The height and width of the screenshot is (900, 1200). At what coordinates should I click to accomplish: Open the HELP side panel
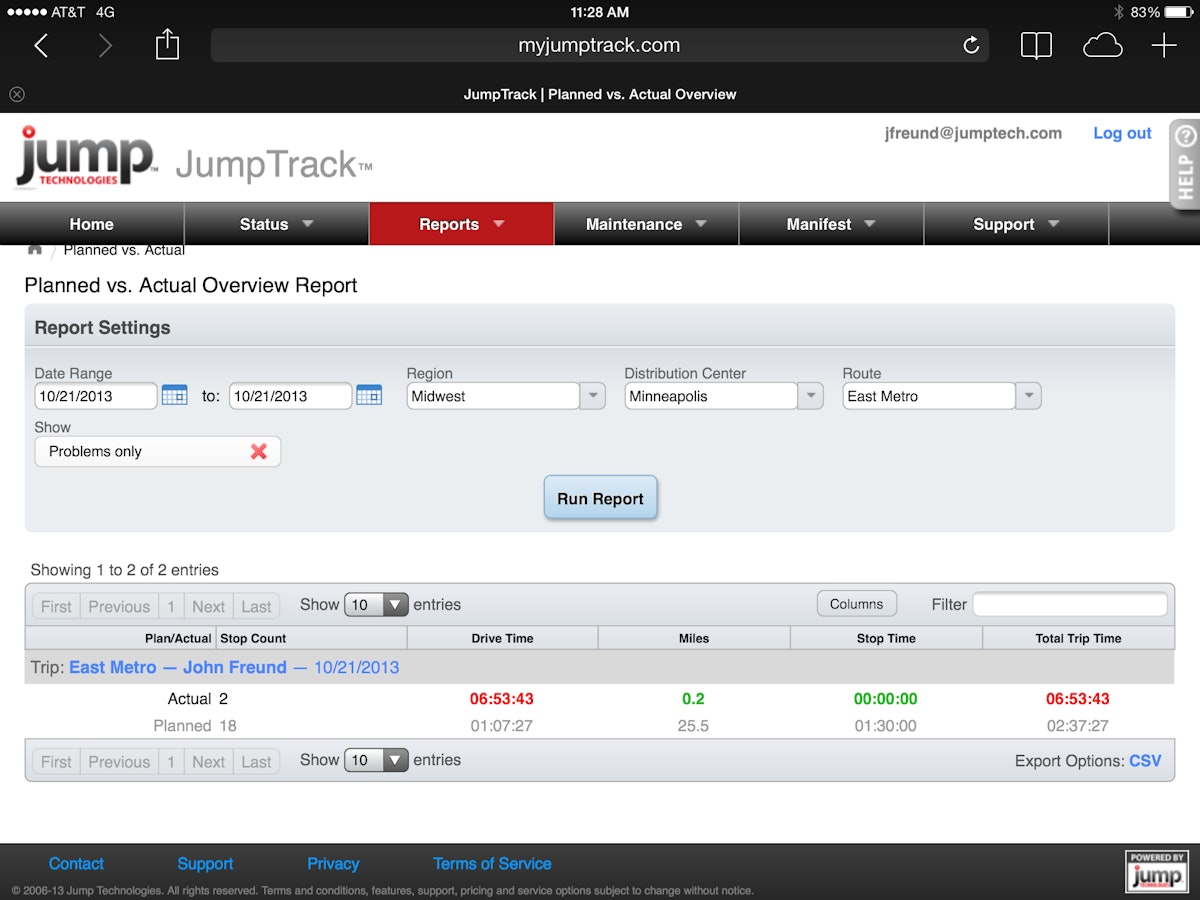pos(1184,163)
